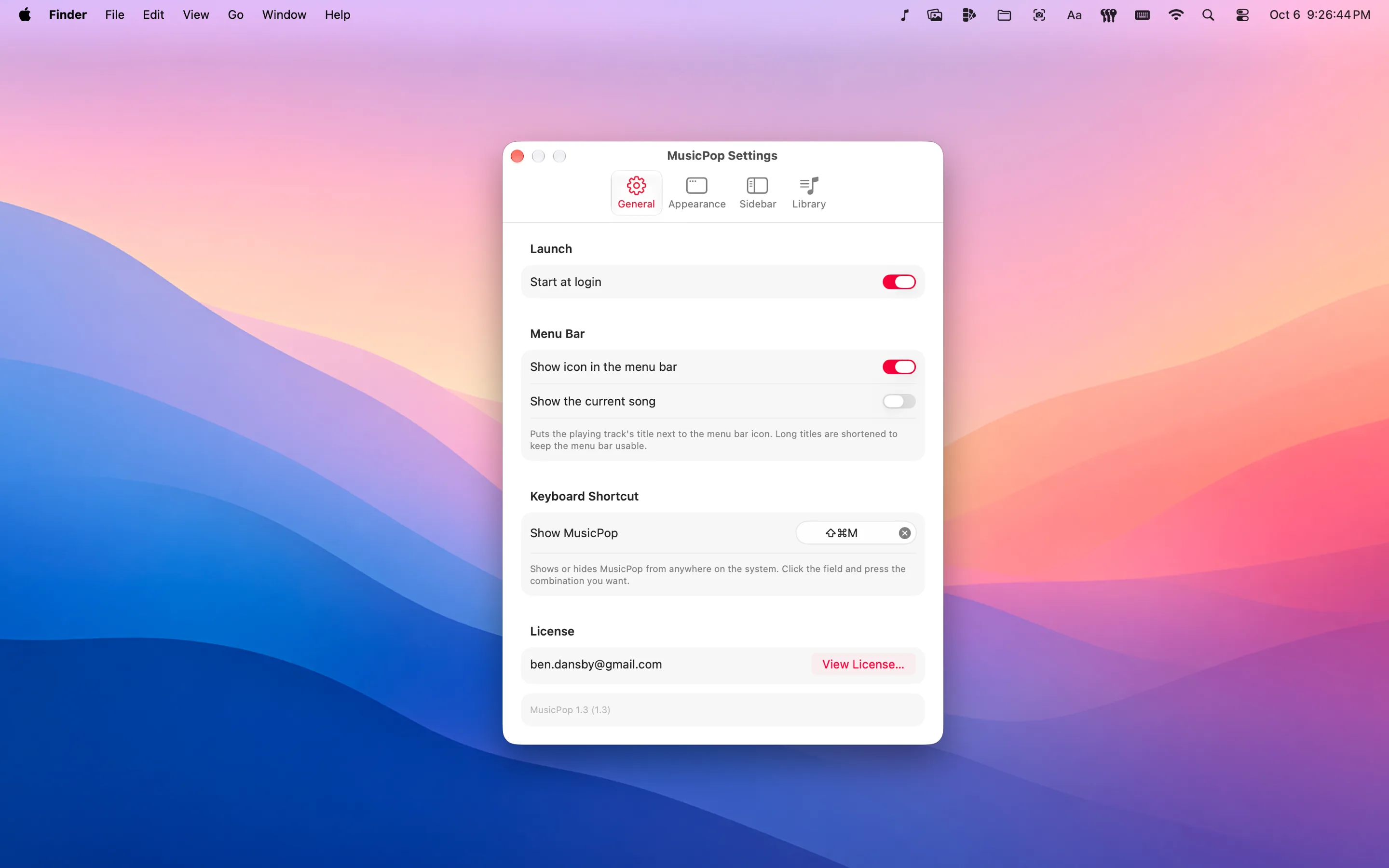Image resolution: width=1389 pixels, height=868 pixels.
Task: Click the keyboard menu bar icon
Action: tap(1142, 15)
